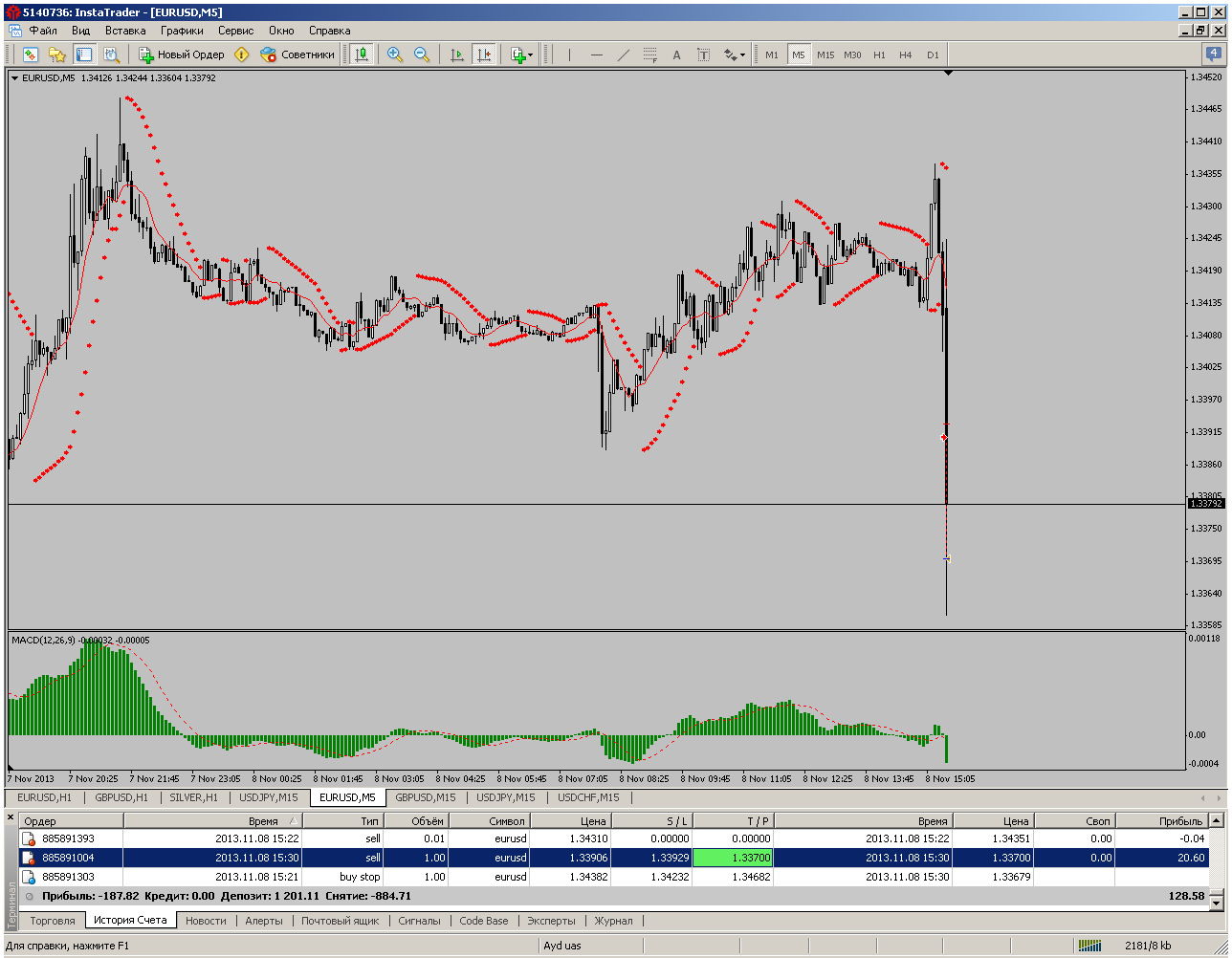Click the Новый Ордер button
The height and width of the screenshot is (958, 1232).
click(x=181, y=54)
